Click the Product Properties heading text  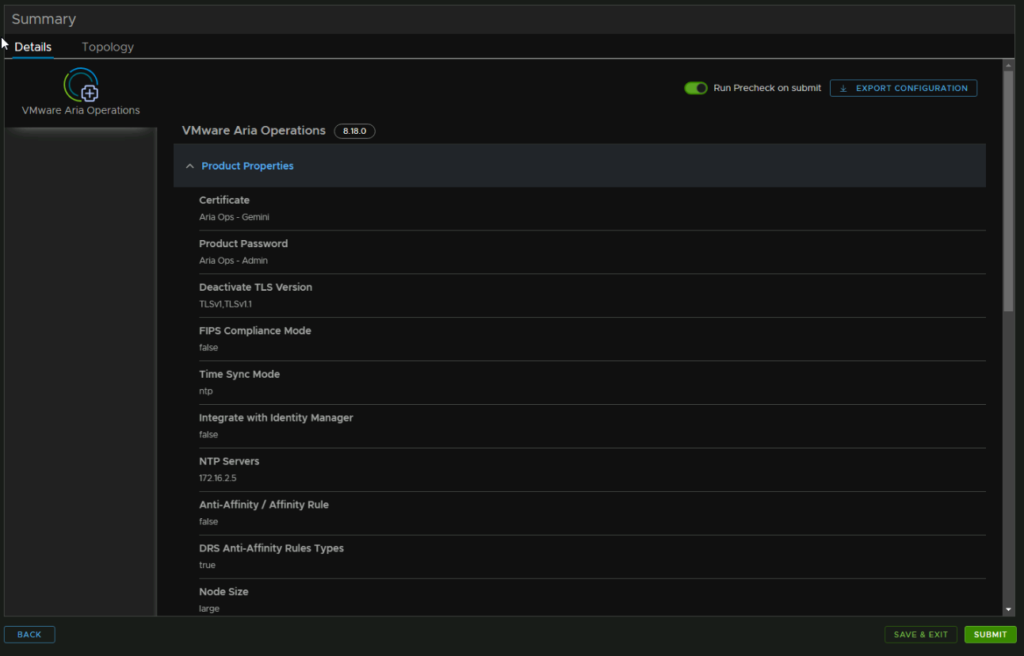point(248,166)
